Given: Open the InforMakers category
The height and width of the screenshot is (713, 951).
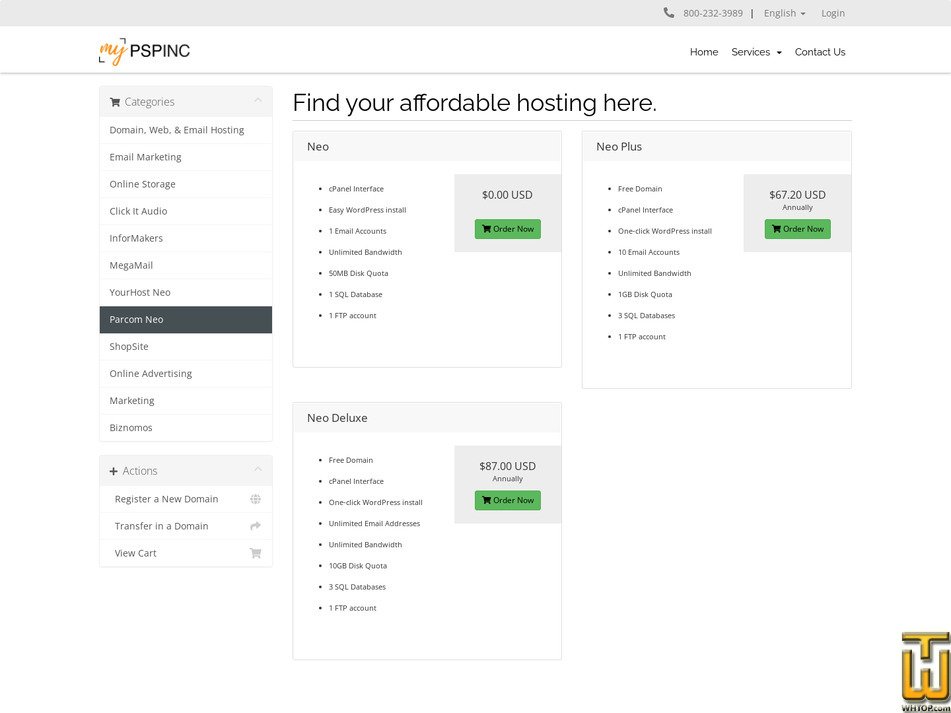Looking at the screenshot, I should [x=186, y=238].
